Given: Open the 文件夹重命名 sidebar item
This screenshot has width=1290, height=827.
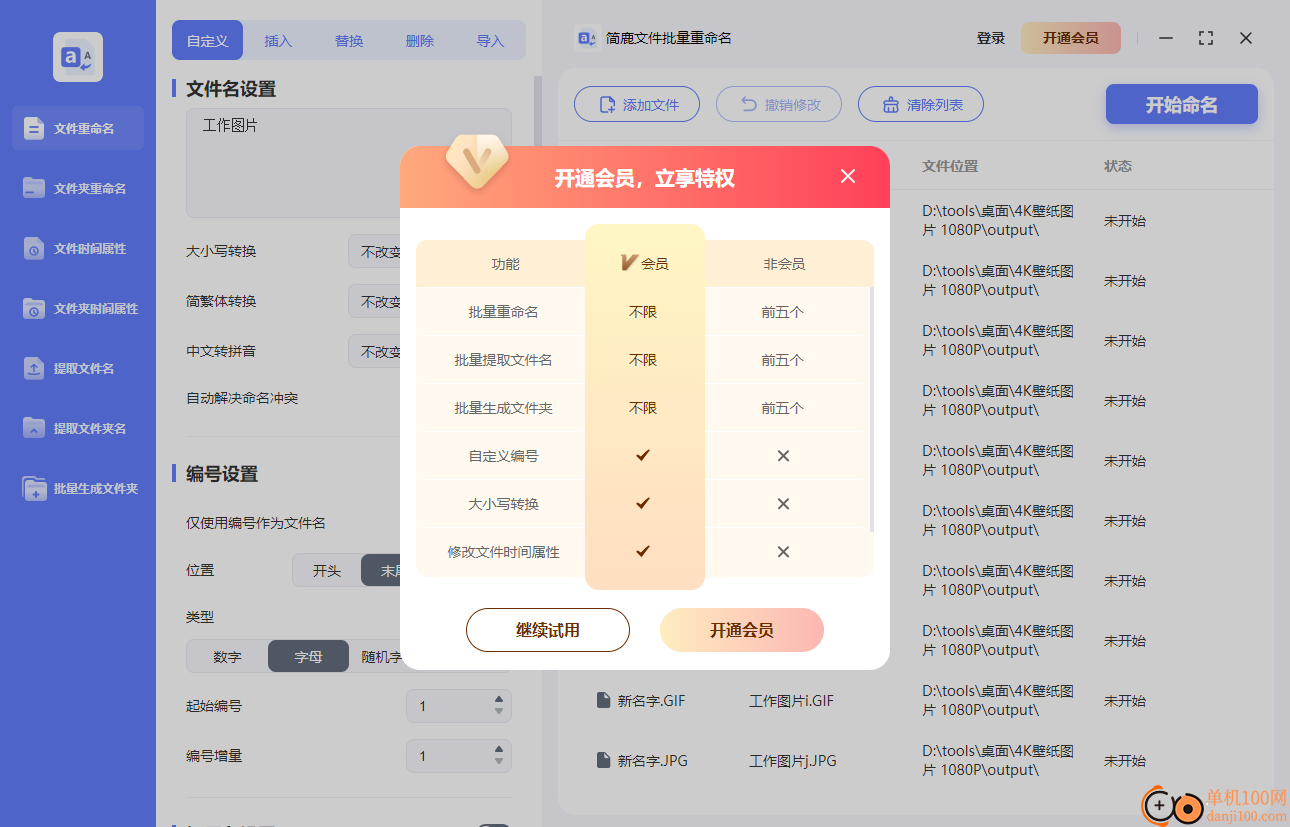Looking at the screenshot, I should (78, 188).
